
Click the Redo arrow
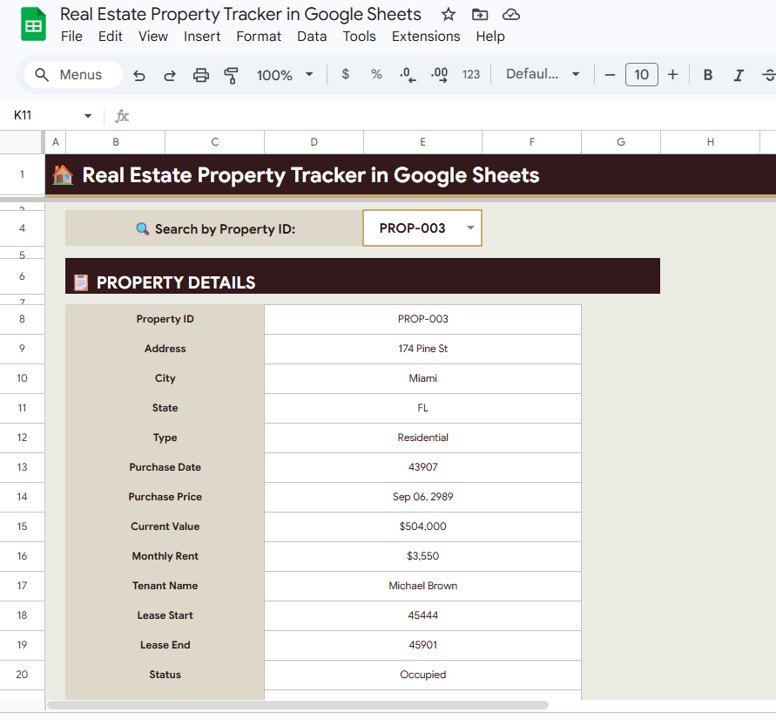coord(170,75)
